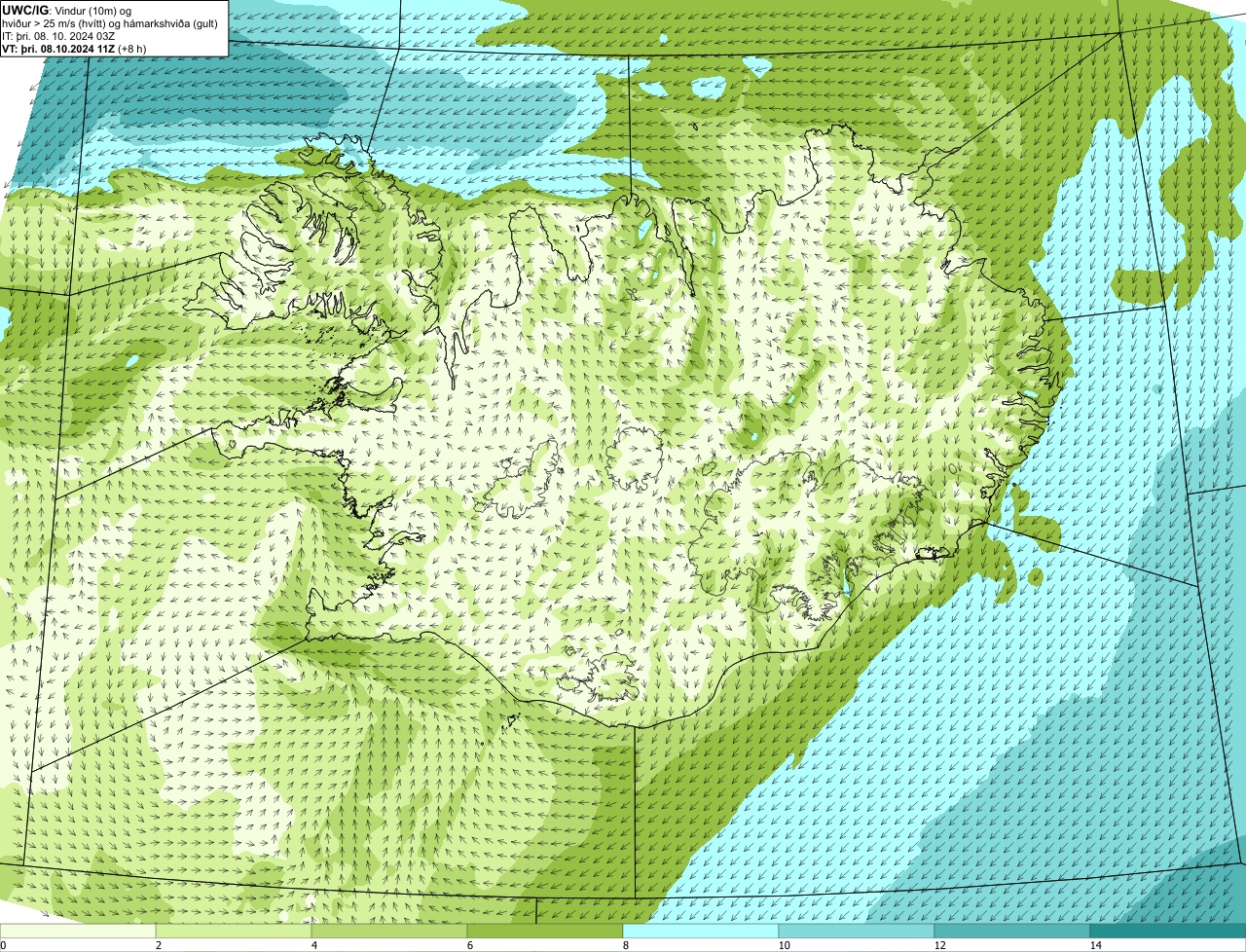Click the 6–8 m/s olive green swatch

pyautogui.click(x=545, y=931)
